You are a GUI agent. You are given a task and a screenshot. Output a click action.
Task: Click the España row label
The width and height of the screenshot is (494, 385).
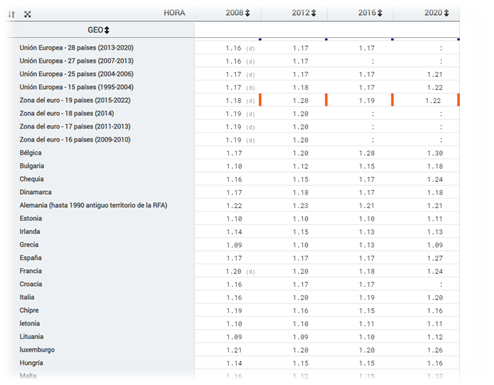(30, 258)
